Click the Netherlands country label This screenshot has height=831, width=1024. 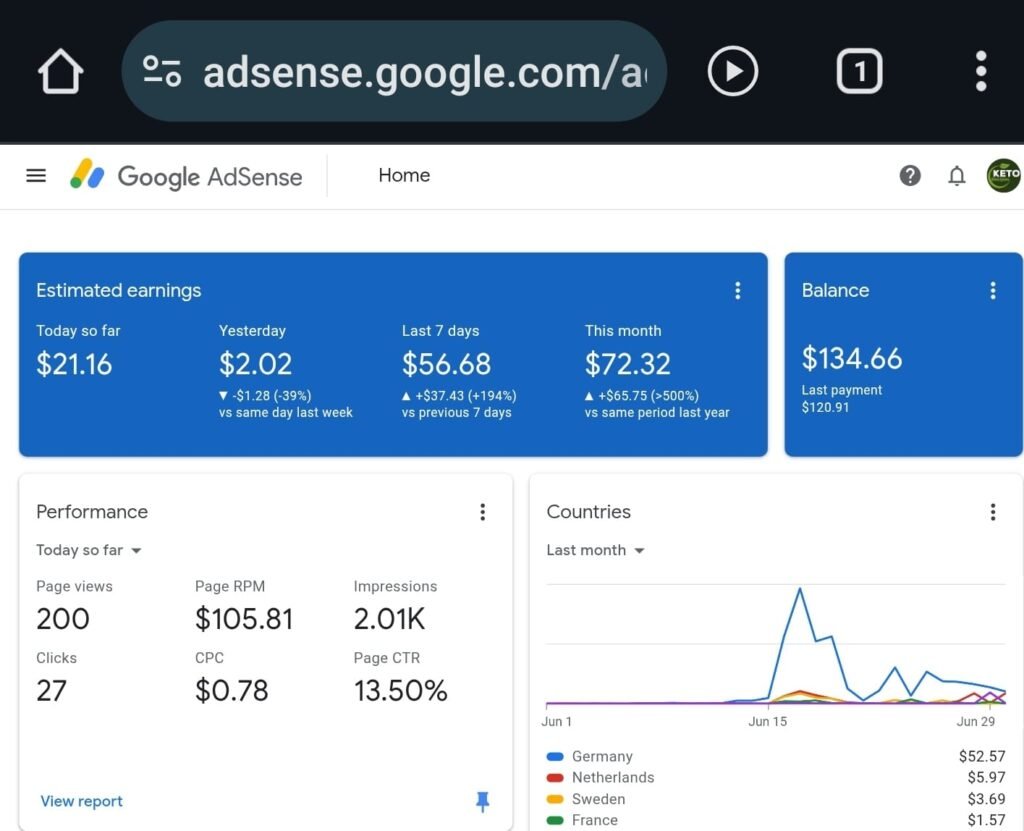click(x=613, y=777)
